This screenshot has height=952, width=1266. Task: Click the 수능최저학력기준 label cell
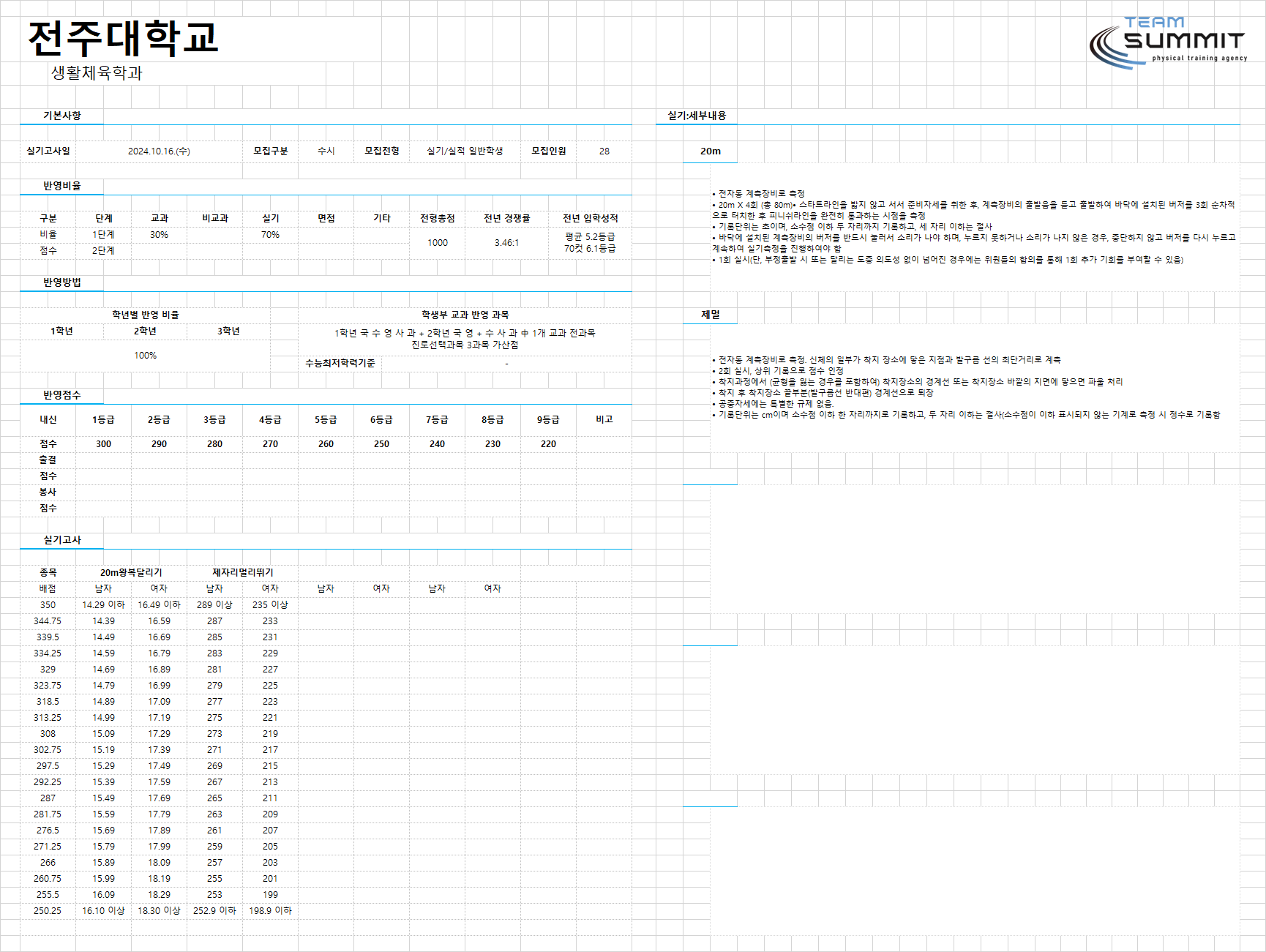point(340,364)
